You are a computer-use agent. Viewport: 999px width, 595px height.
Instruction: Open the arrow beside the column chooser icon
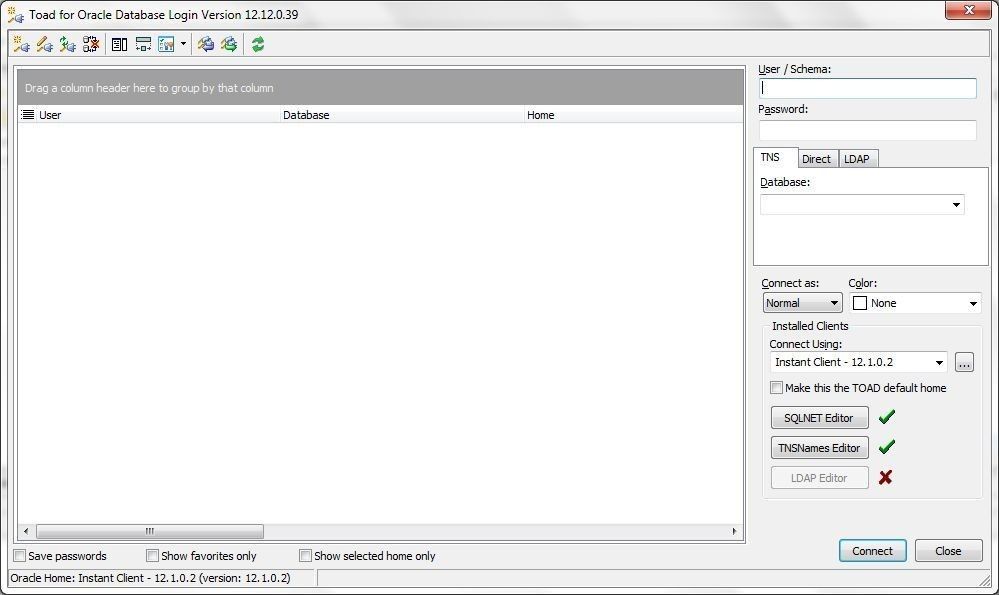(183, 44)
